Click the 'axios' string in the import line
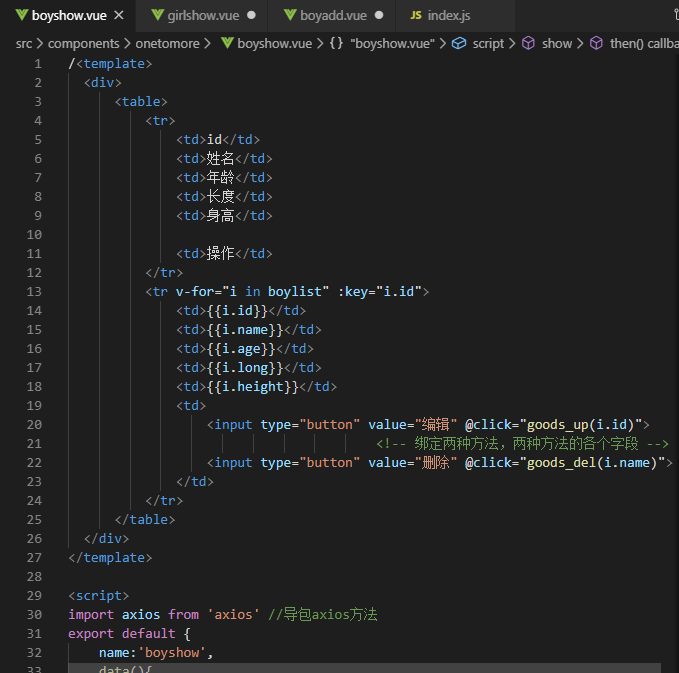The height and width of the screenshot is (673, 679). tap(231, 614)
